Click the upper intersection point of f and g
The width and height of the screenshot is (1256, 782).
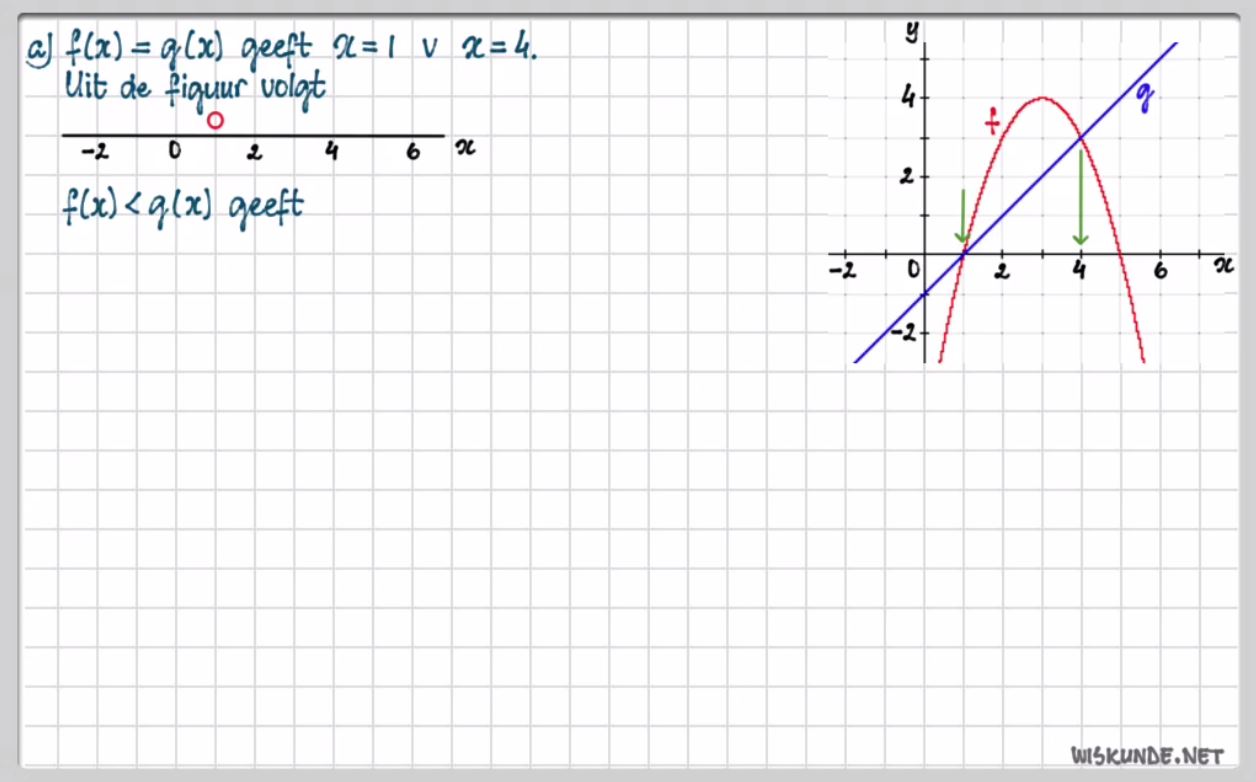tap(1080, 138)
